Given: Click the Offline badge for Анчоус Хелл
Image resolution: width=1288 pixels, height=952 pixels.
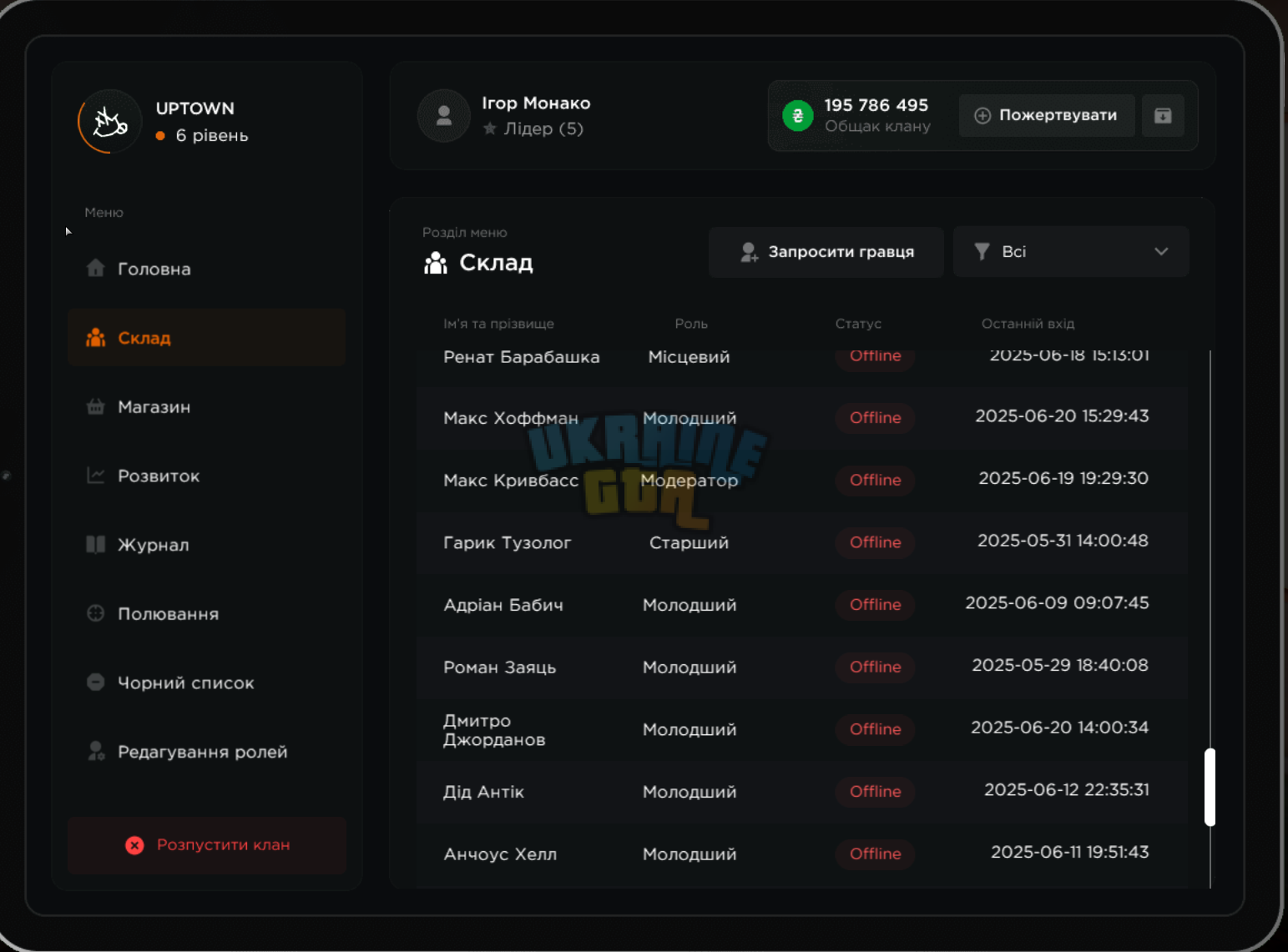Looking at the screenshot, I should (875, 854).
